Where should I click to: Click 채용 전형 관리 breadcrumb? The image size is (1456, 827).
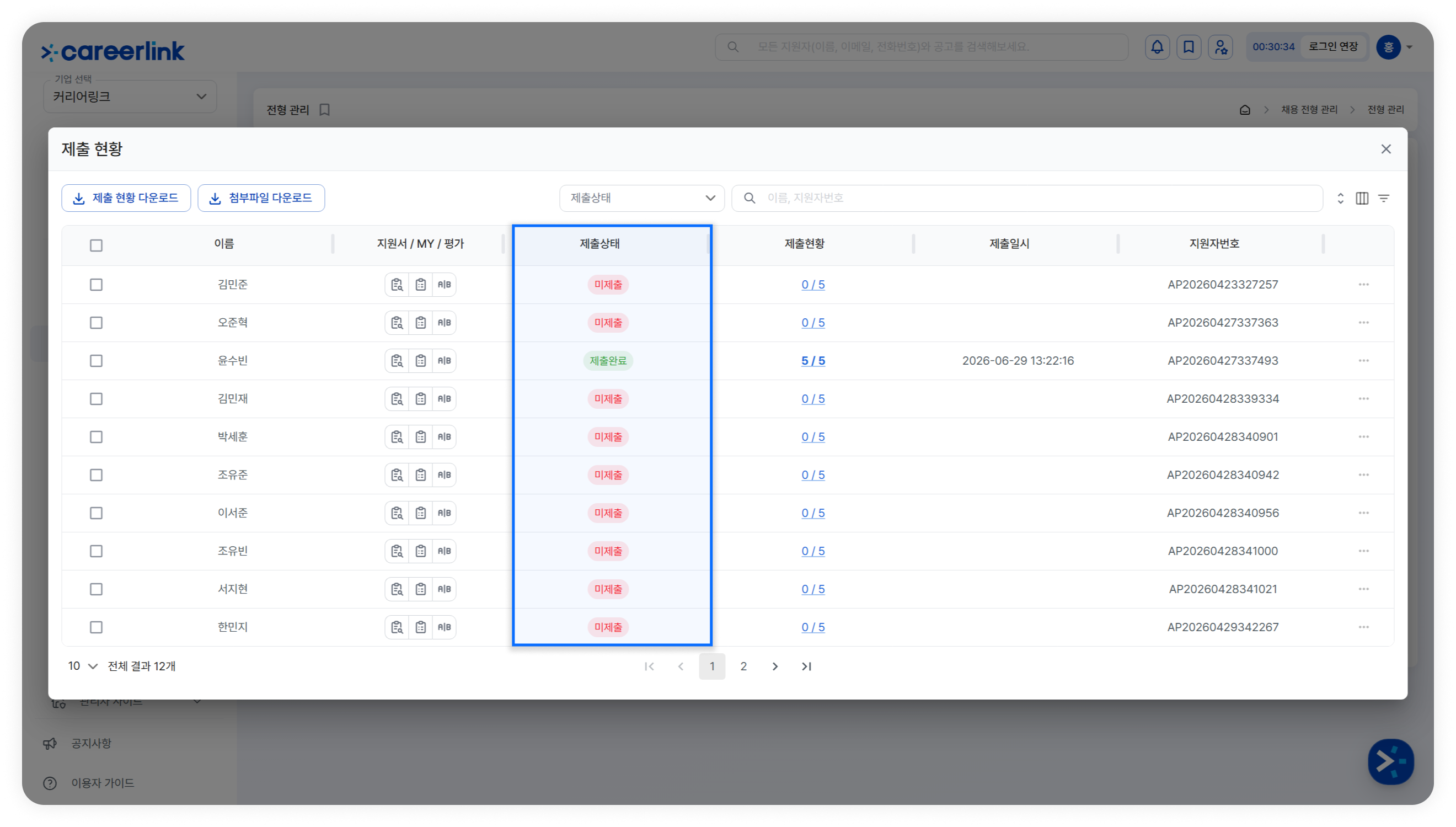[x=1309, y=110]
